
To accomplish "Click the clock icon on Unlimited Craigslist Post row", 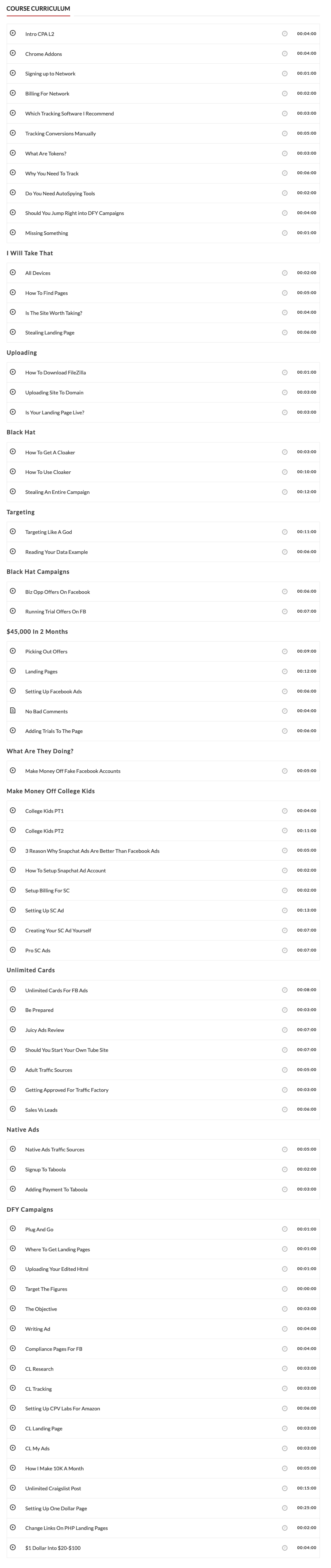I will 285,1488.
